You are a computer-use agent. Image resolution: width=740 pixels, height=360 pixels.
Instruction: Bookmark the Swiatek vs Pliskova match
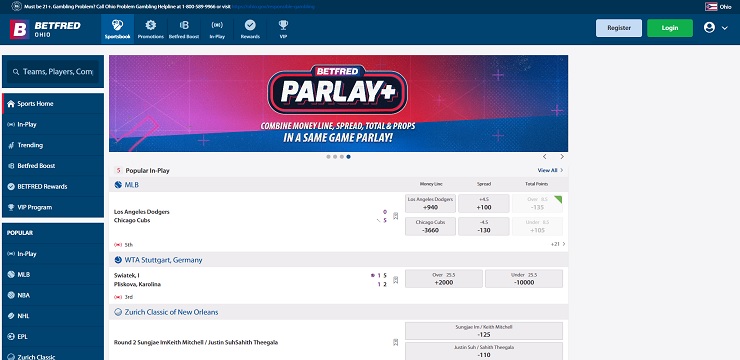coord(395,280)
